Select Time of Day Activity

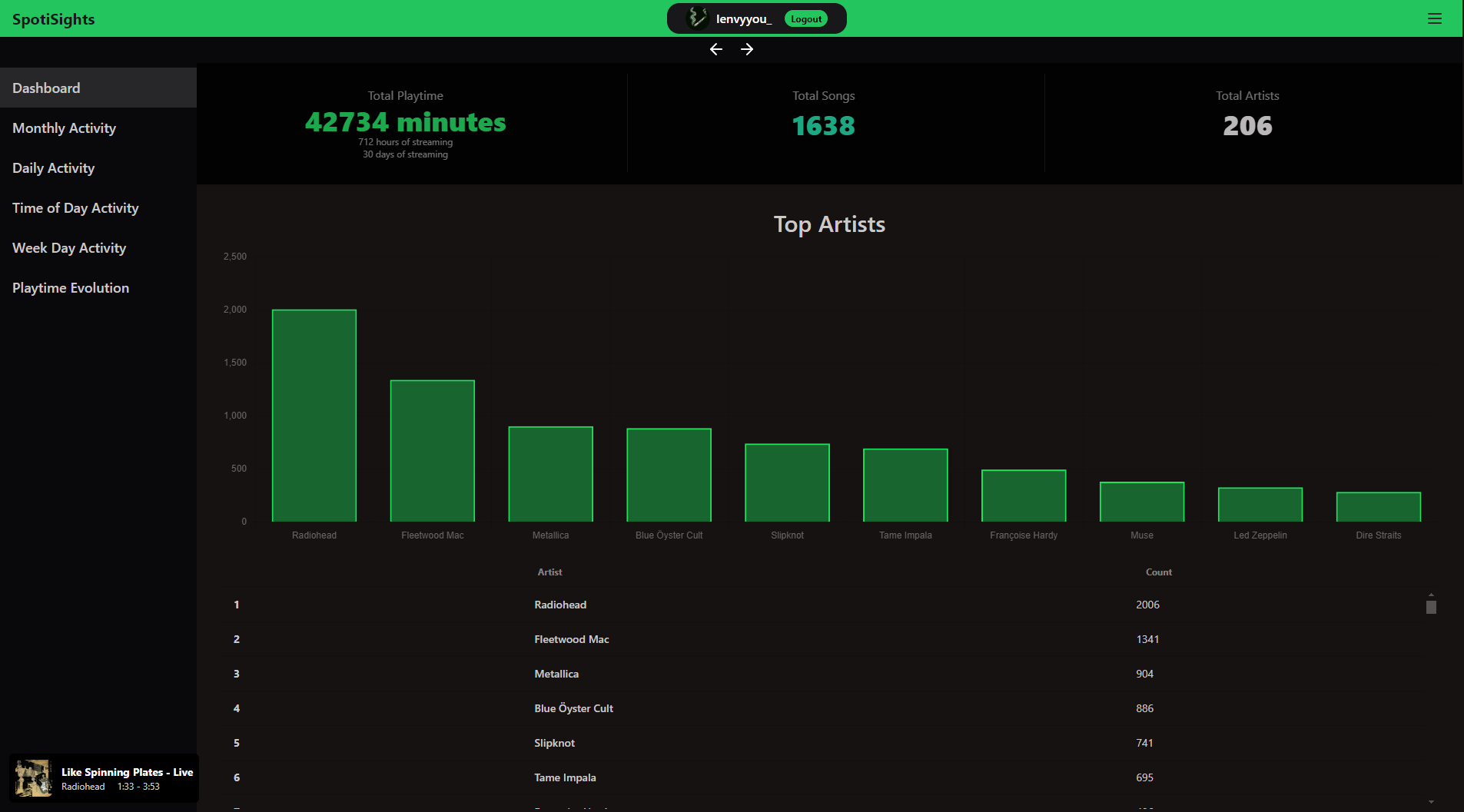point(75,208)
